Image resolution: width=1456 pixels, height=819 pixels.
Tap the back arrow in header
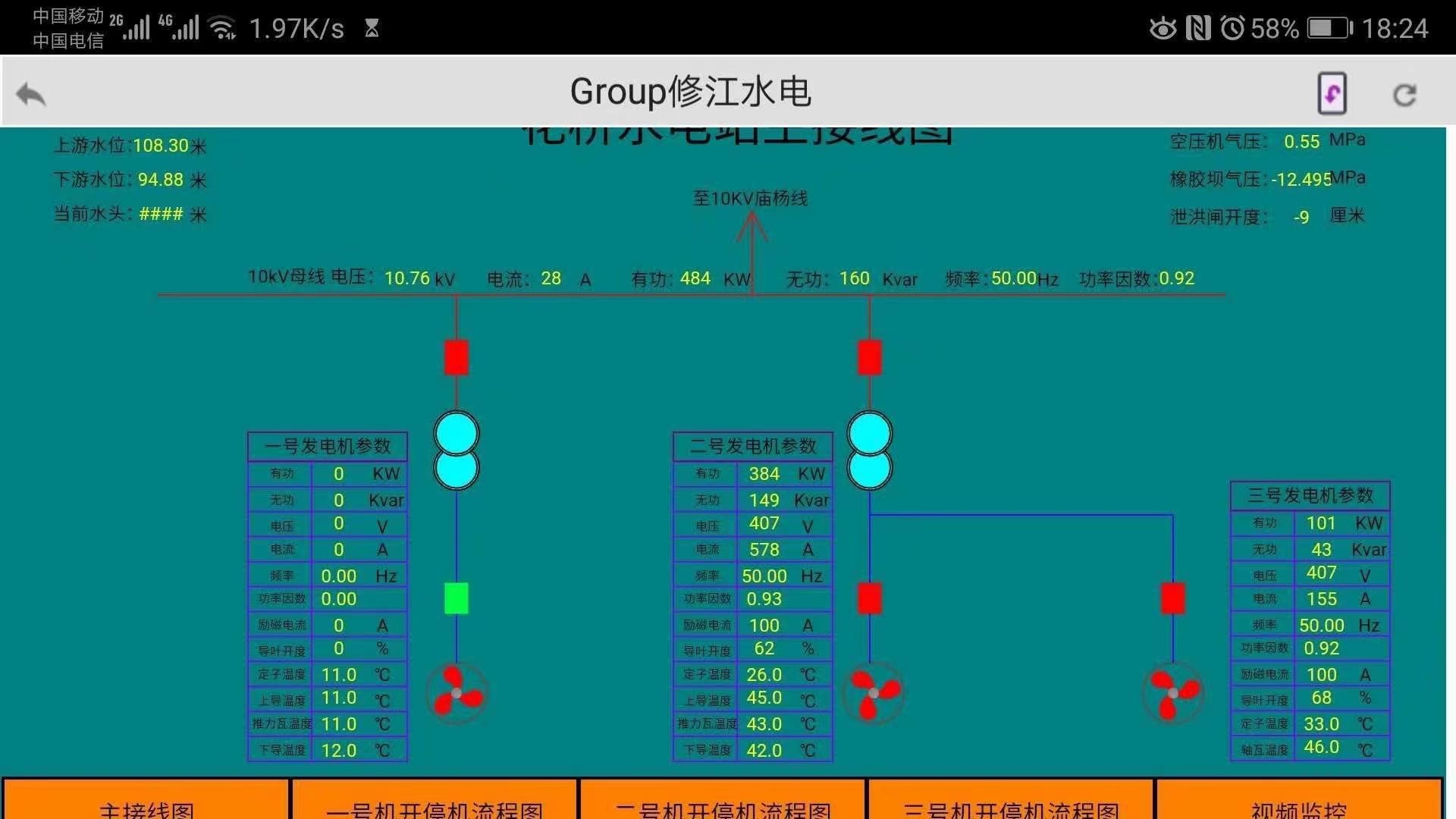click(x=31, y=94)
